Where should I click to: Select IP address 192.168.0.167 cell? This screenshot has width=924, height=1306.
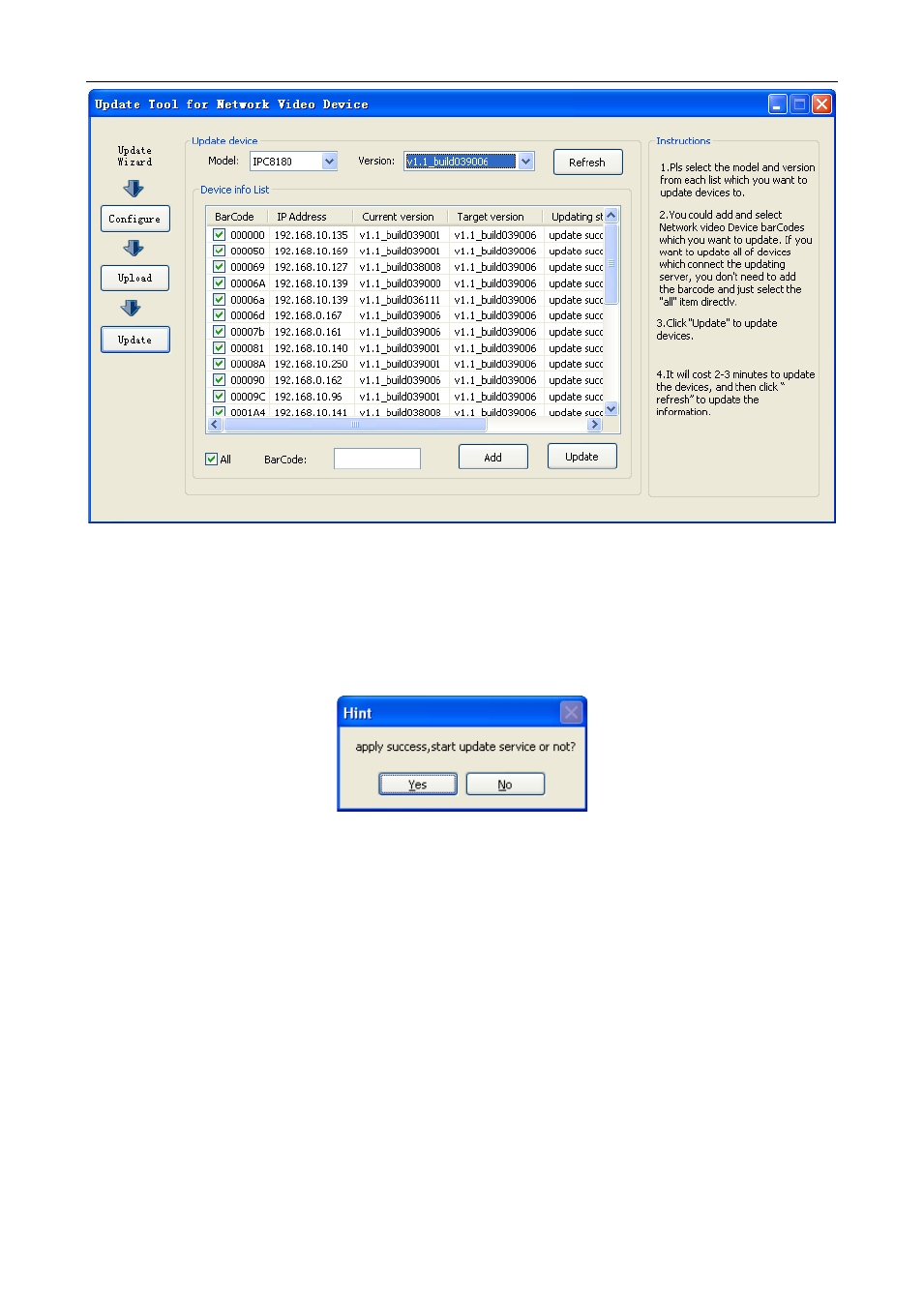click(309, 315)
